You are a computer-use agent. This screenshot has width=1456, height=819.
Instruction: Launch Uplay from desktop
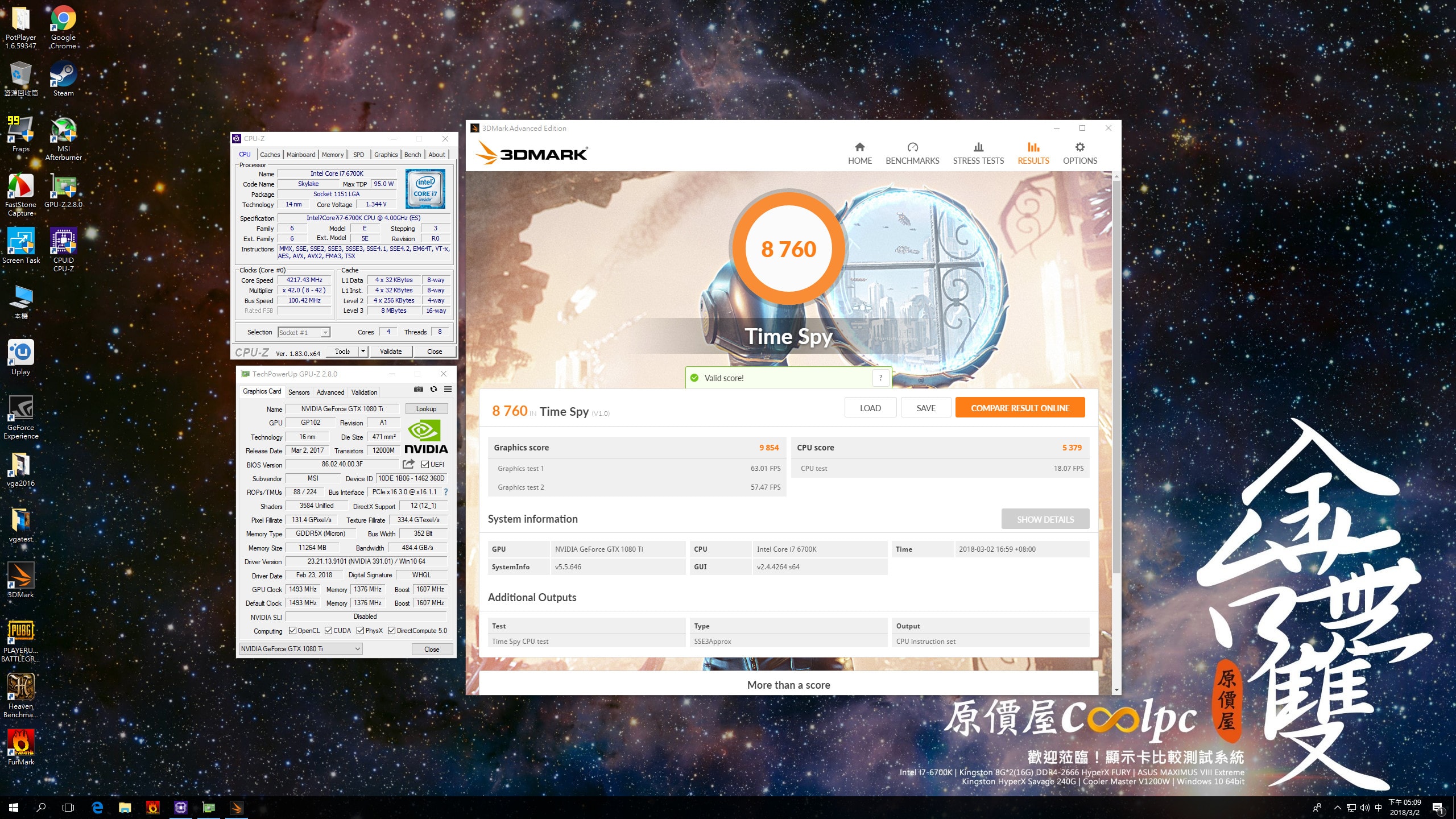[x=21, y=358]
